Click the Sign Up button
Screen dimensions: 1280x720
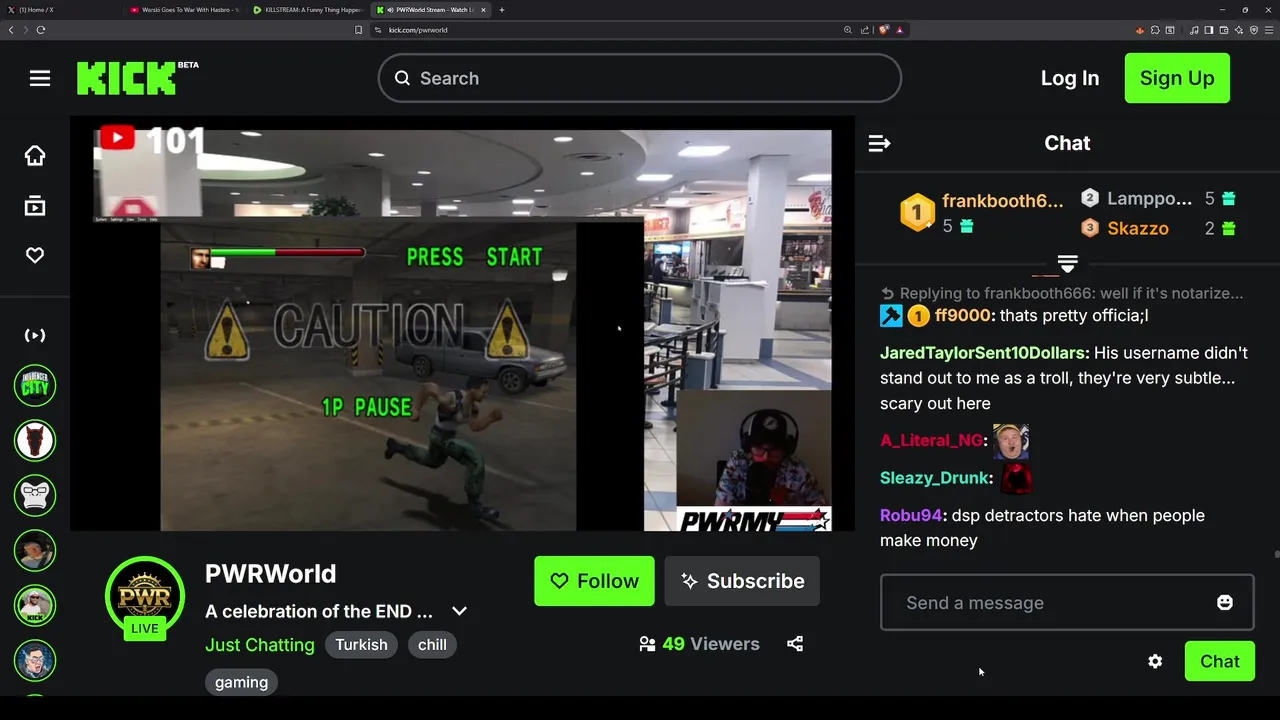[x=1177, y=78]
